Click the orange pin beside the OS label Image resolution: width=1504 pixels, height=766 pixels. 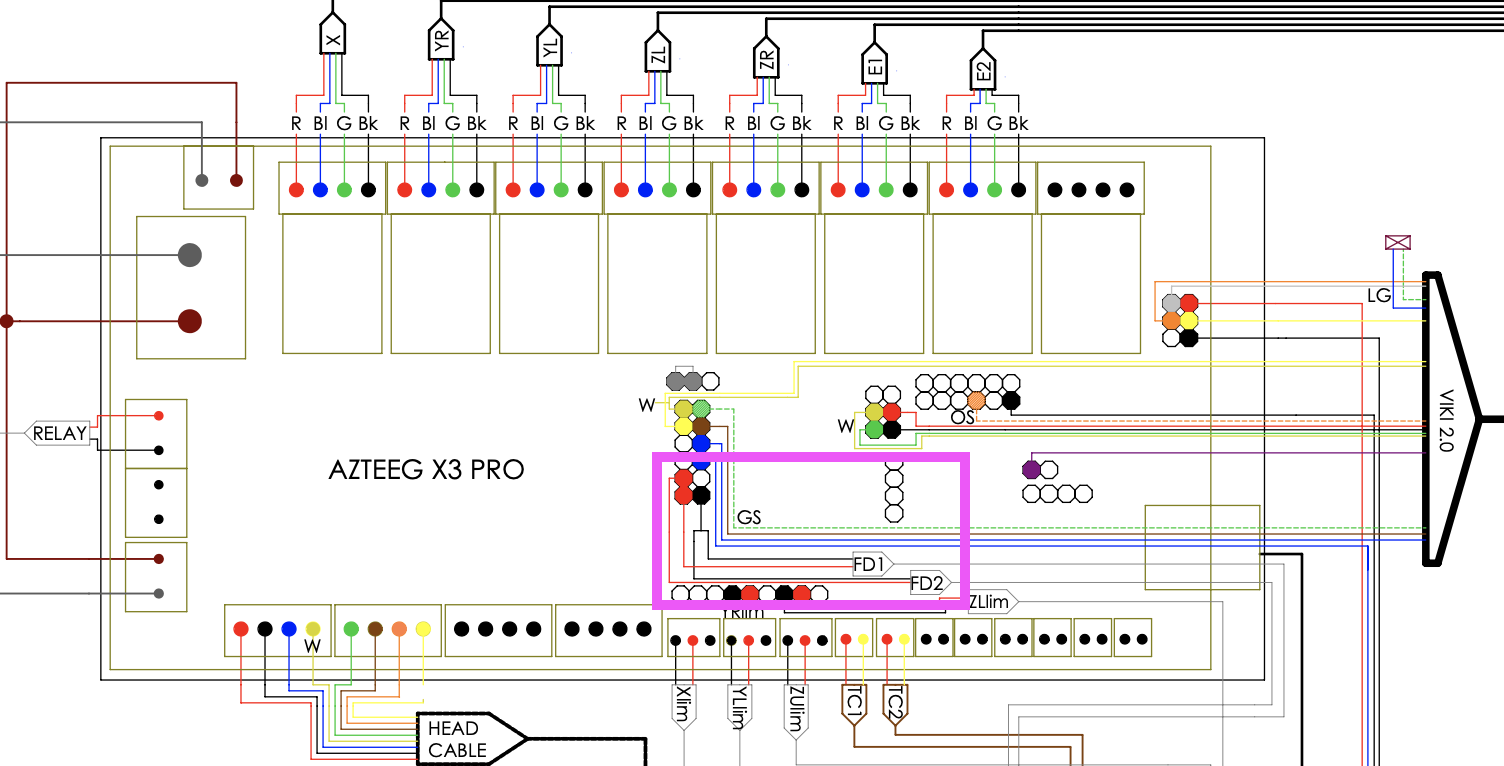pos(976,400)
